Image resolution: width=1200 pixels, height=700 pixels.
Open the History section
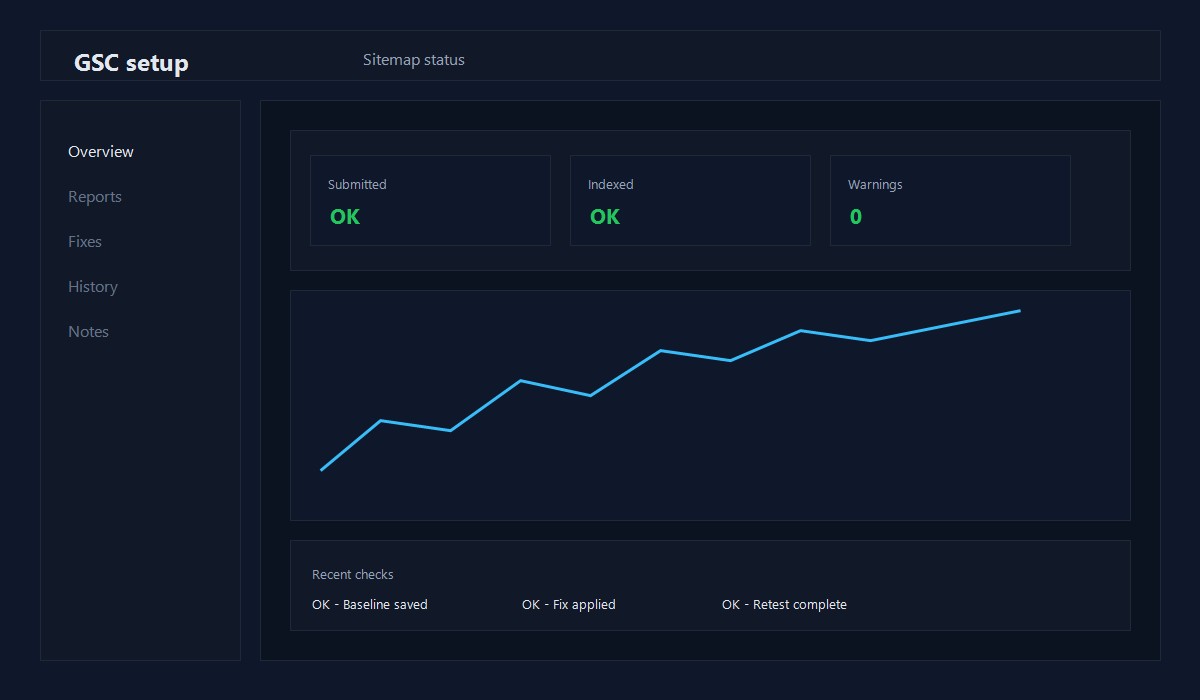pyautogui.click(x=92, y=286)
